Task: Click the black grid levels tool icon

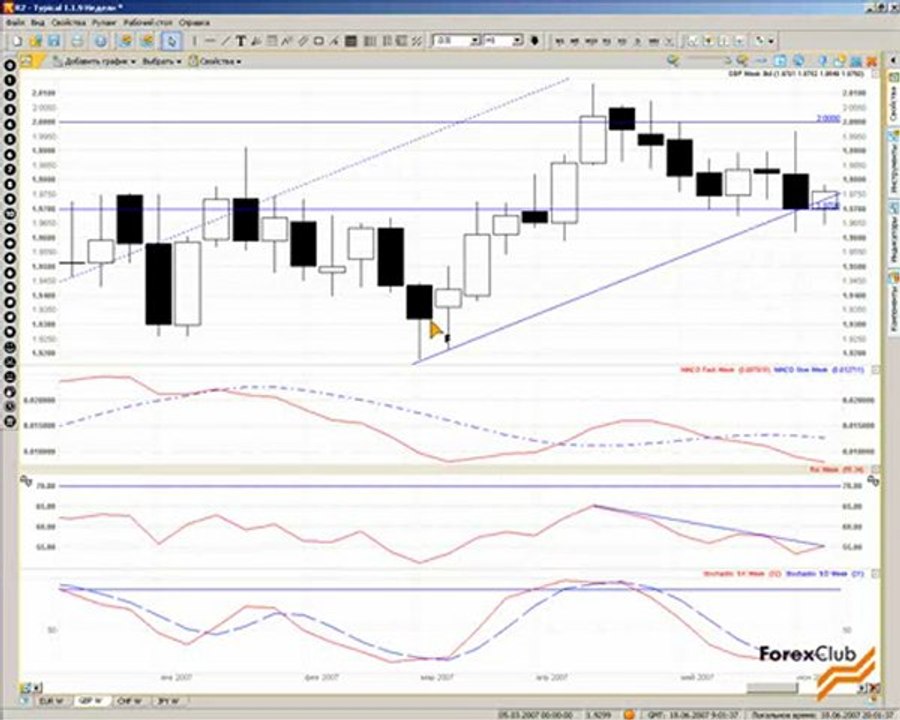Action: click(x=351, y=41)
